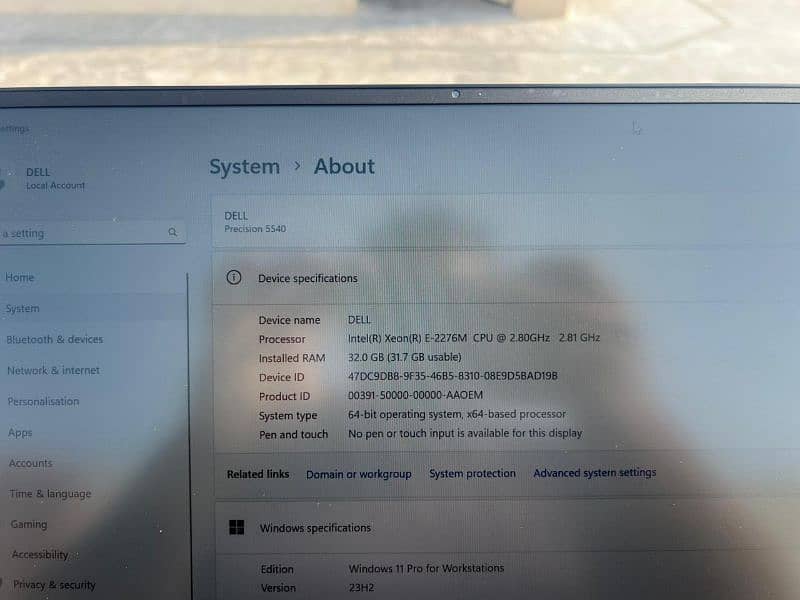This screenshot has height=600, width=800.
Task: Click the search magnifier icon
Action: click(172, 232)
